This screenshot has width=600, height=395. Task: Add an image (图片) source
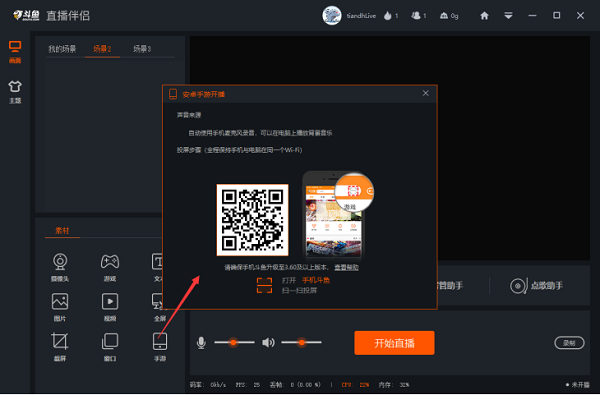pos(60,307)
